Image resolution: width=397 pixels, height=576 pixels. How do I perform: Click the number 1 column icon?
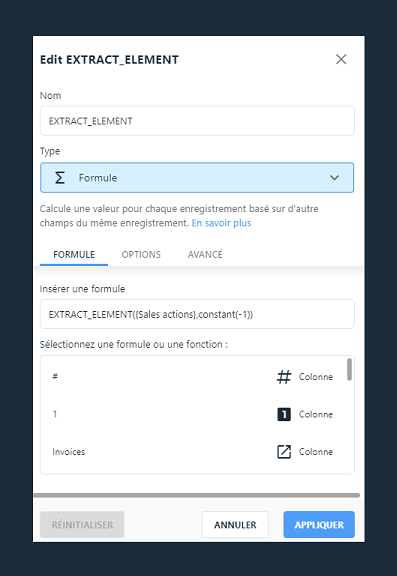point(284,414)
